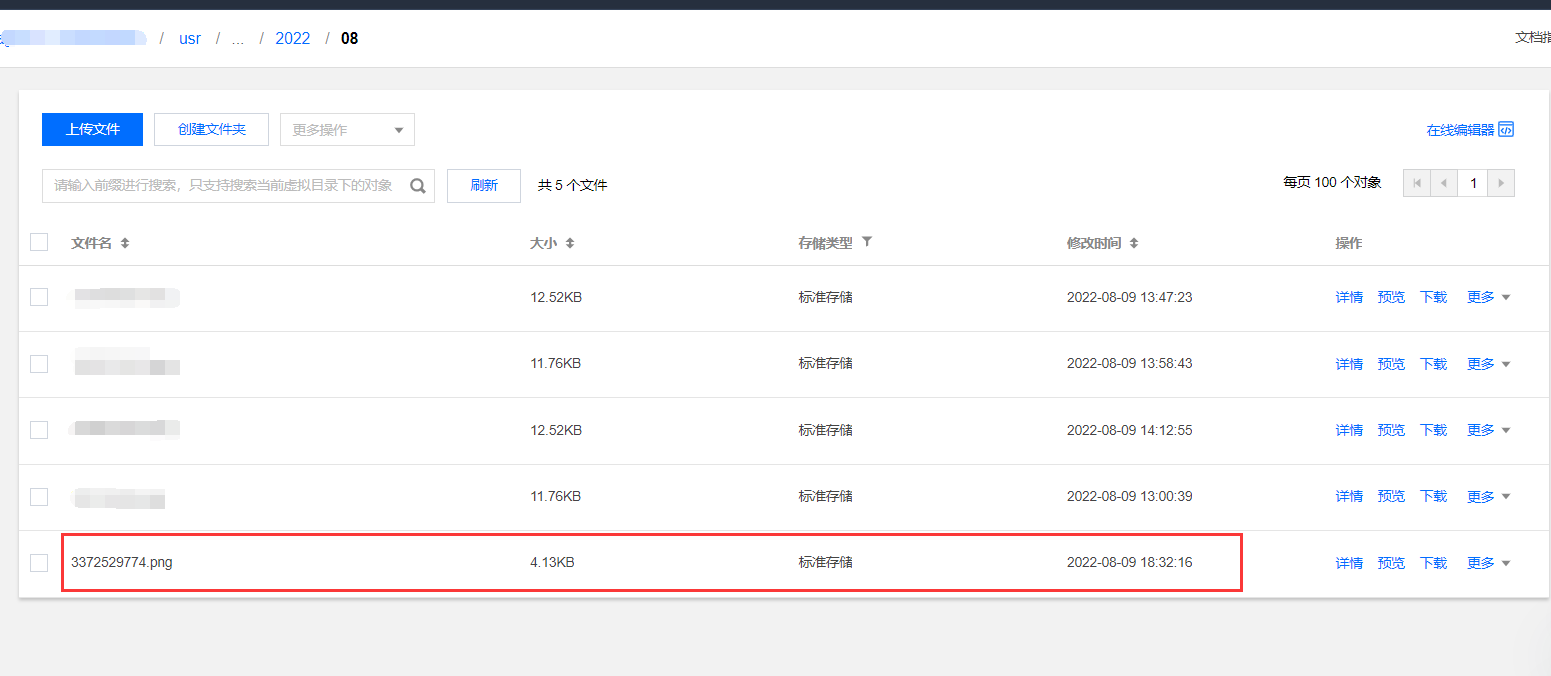Click 下载 for 3372529774.png
The image size is (1551, 676).
1433,563
